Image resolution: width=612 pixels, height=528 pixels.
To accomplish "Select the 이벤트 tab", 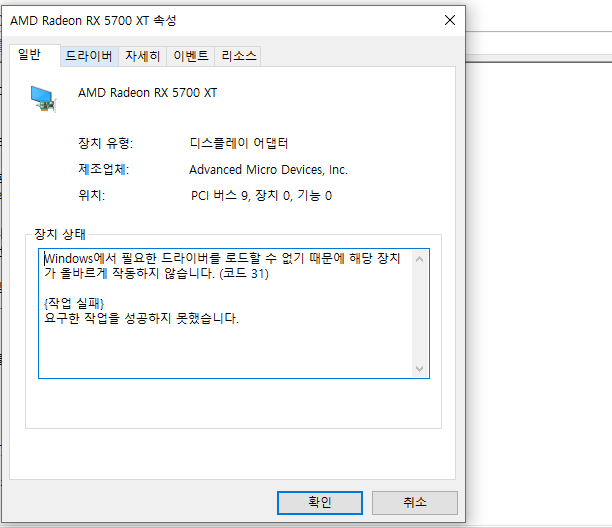I will coord(190,56).
